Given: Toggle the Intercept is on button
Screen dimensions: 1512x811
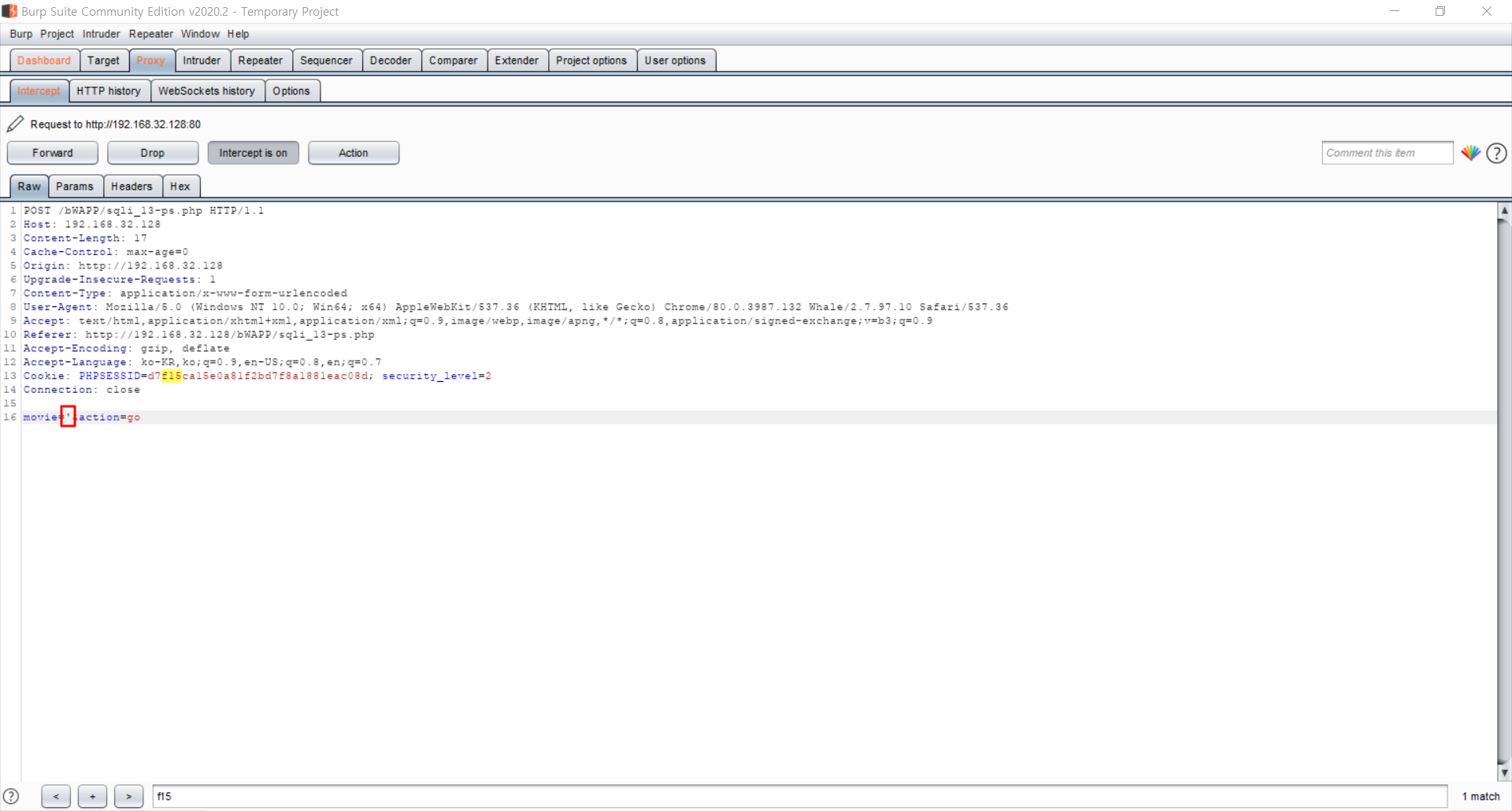Looking at the screenshot, I should coord(254,153).
